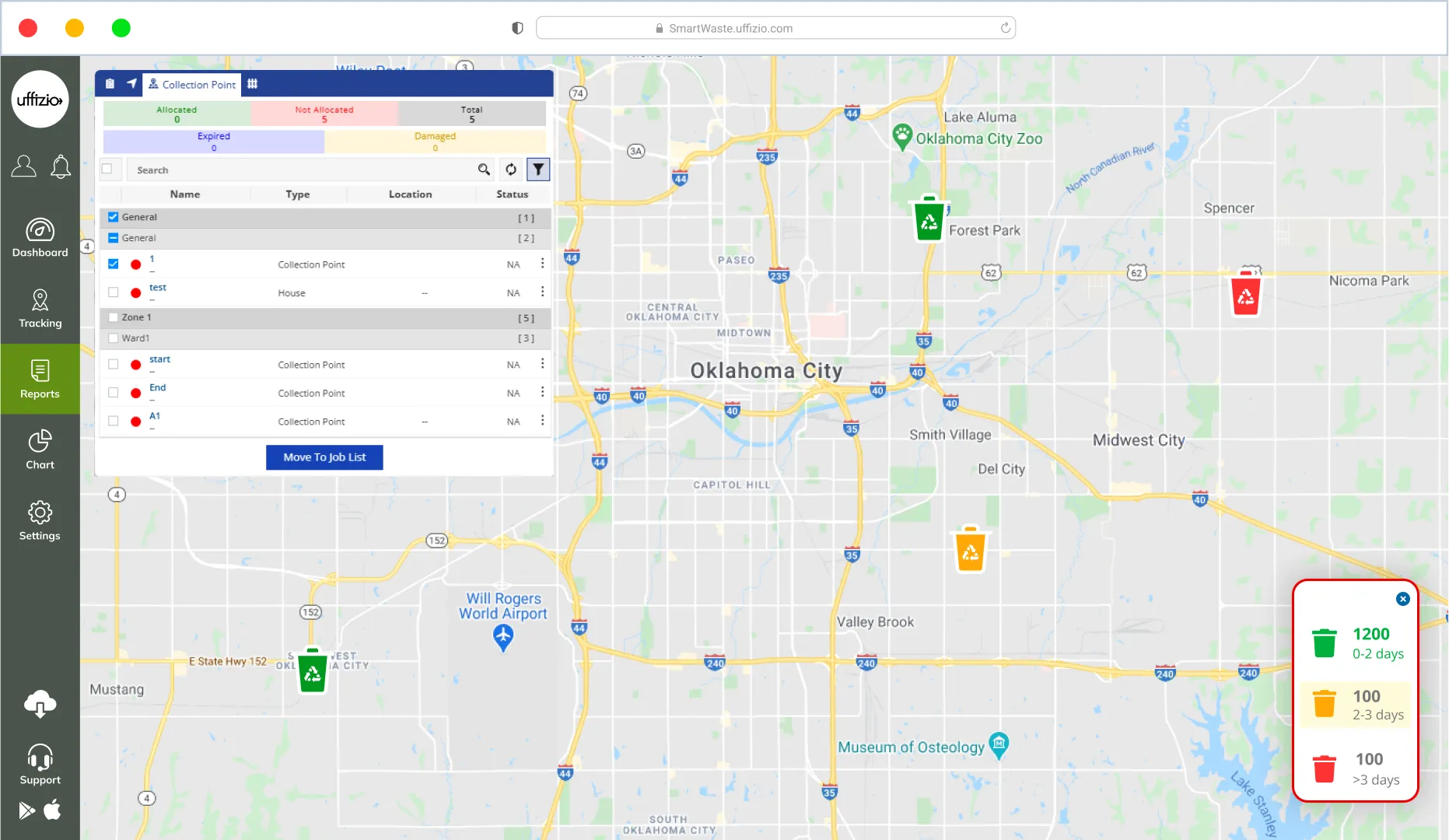Image resolution: width=1449 pixels, height=840 pixels.
Task: Open the three-dot menu for 'End' row
Action: [542, 392]
